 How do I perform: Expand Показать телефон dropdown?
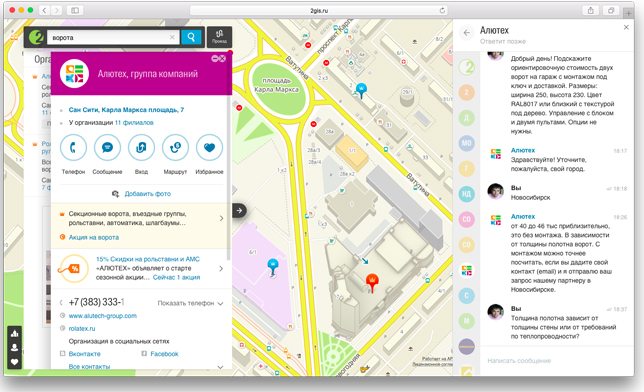191,303
